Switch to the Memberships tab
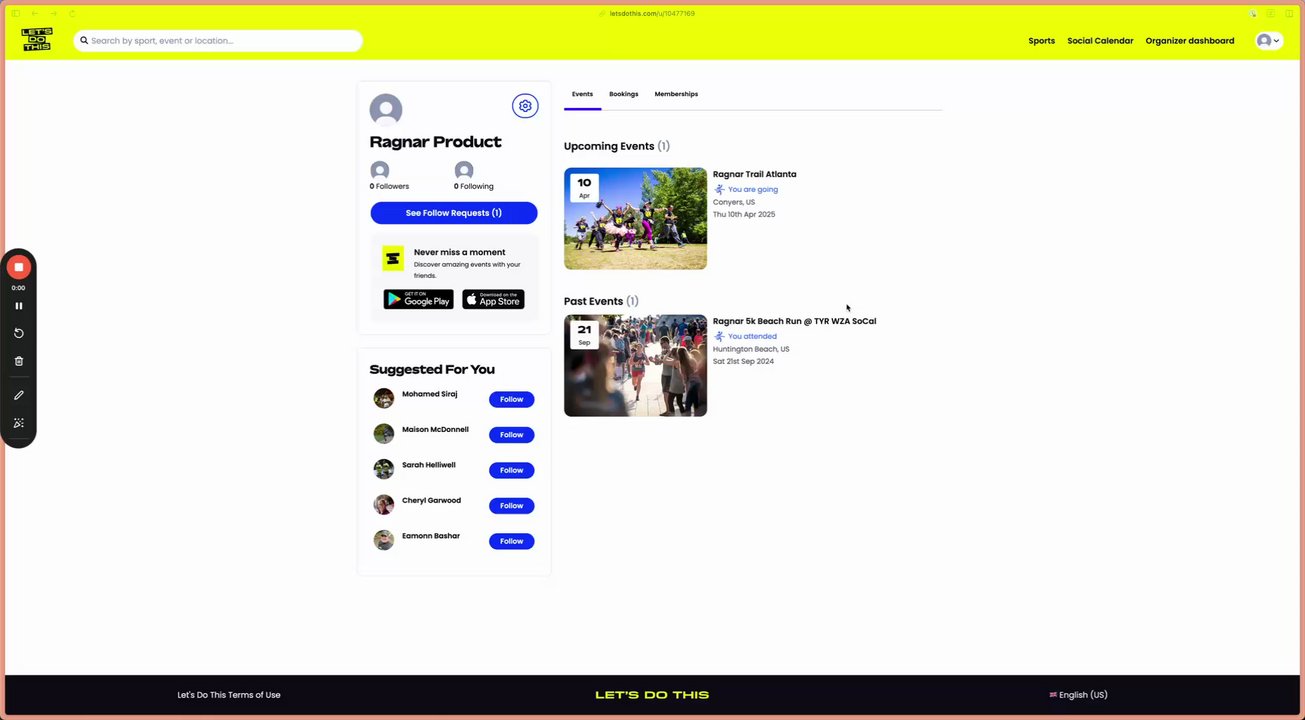Viewport: 1305px width, 720px height. point(676,94)
